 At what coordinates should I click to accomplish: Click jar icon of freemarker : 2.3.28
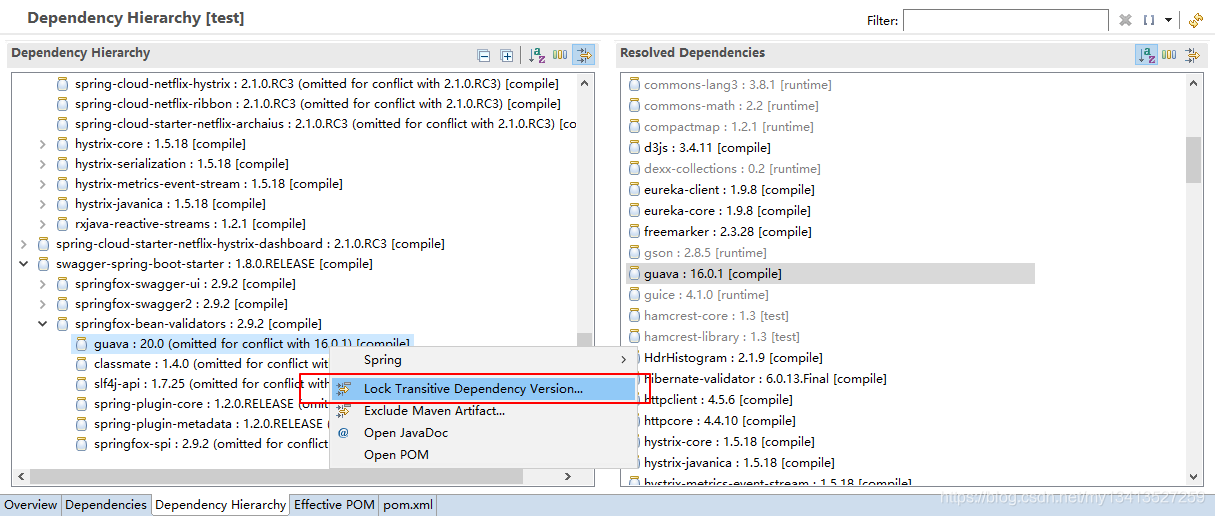tap(634, 232)
